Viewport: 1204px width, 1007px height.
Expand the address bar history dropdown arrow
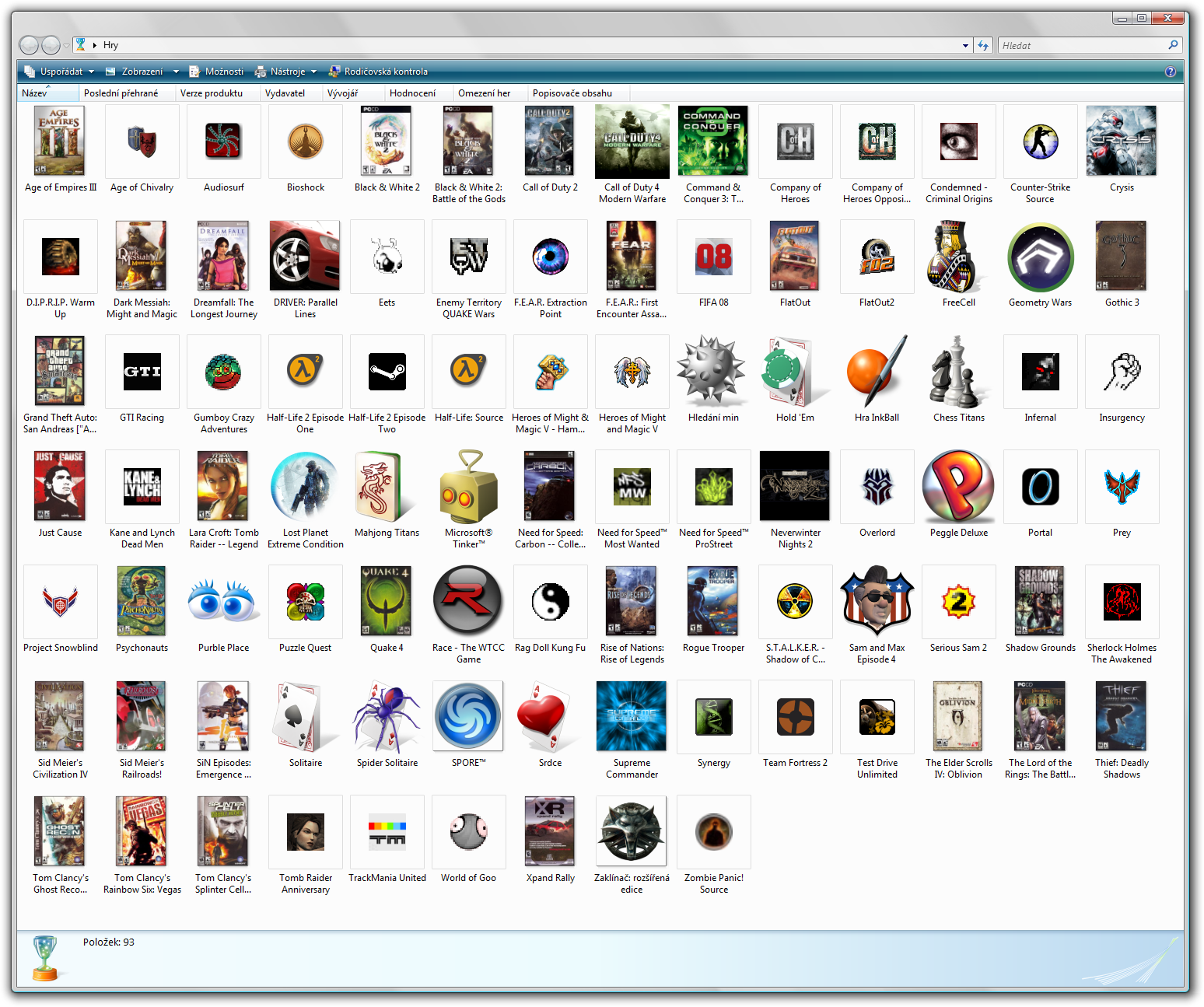[x=965, y=45]
